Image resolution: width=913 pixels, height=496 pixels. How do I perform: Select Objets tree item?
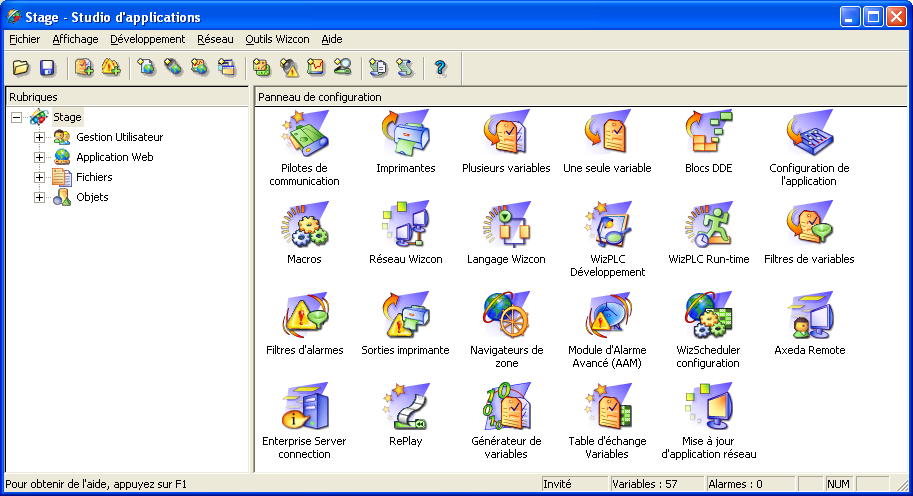(92, 197)
